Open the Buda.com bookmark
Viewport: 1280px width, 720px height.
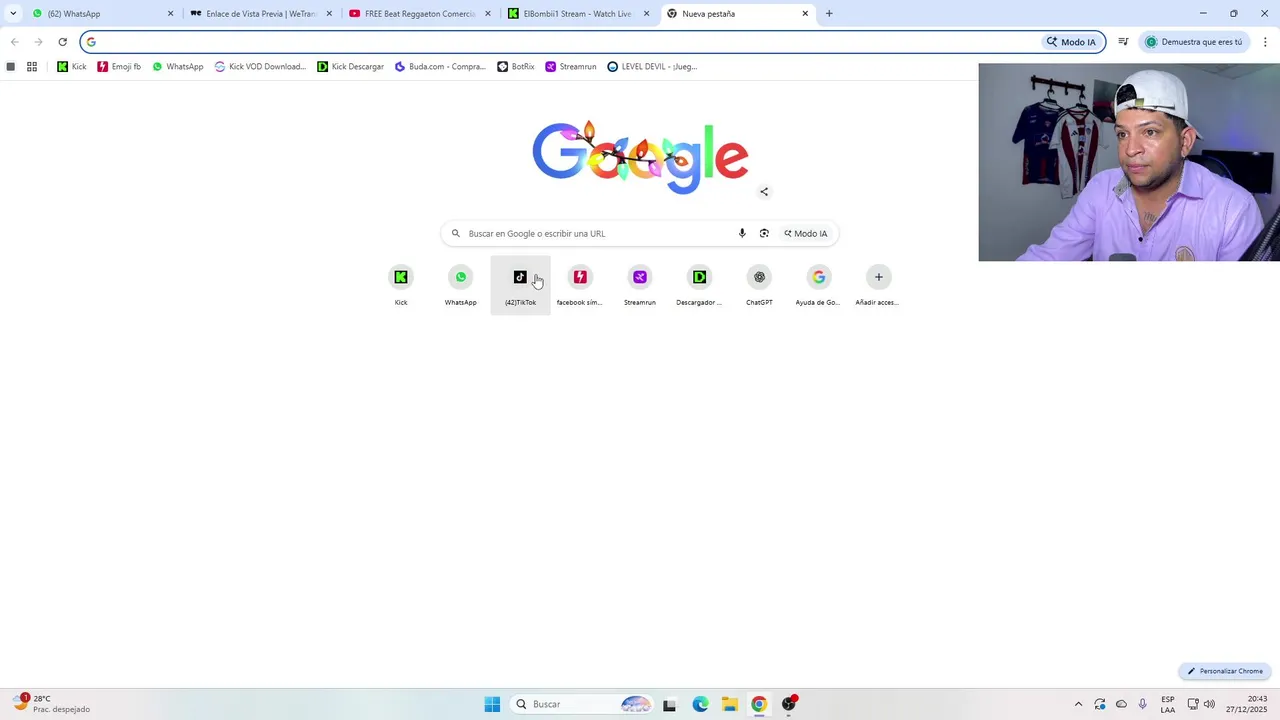point(440,67)
